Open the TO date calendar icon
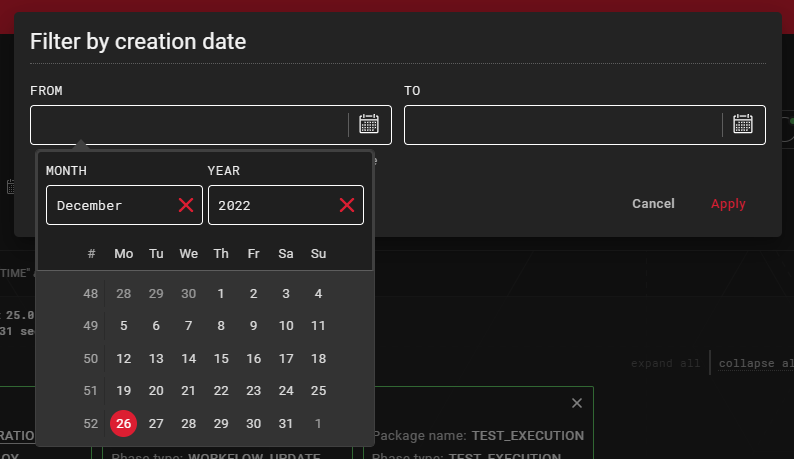The image size is (794, 459). pos(742,124)
